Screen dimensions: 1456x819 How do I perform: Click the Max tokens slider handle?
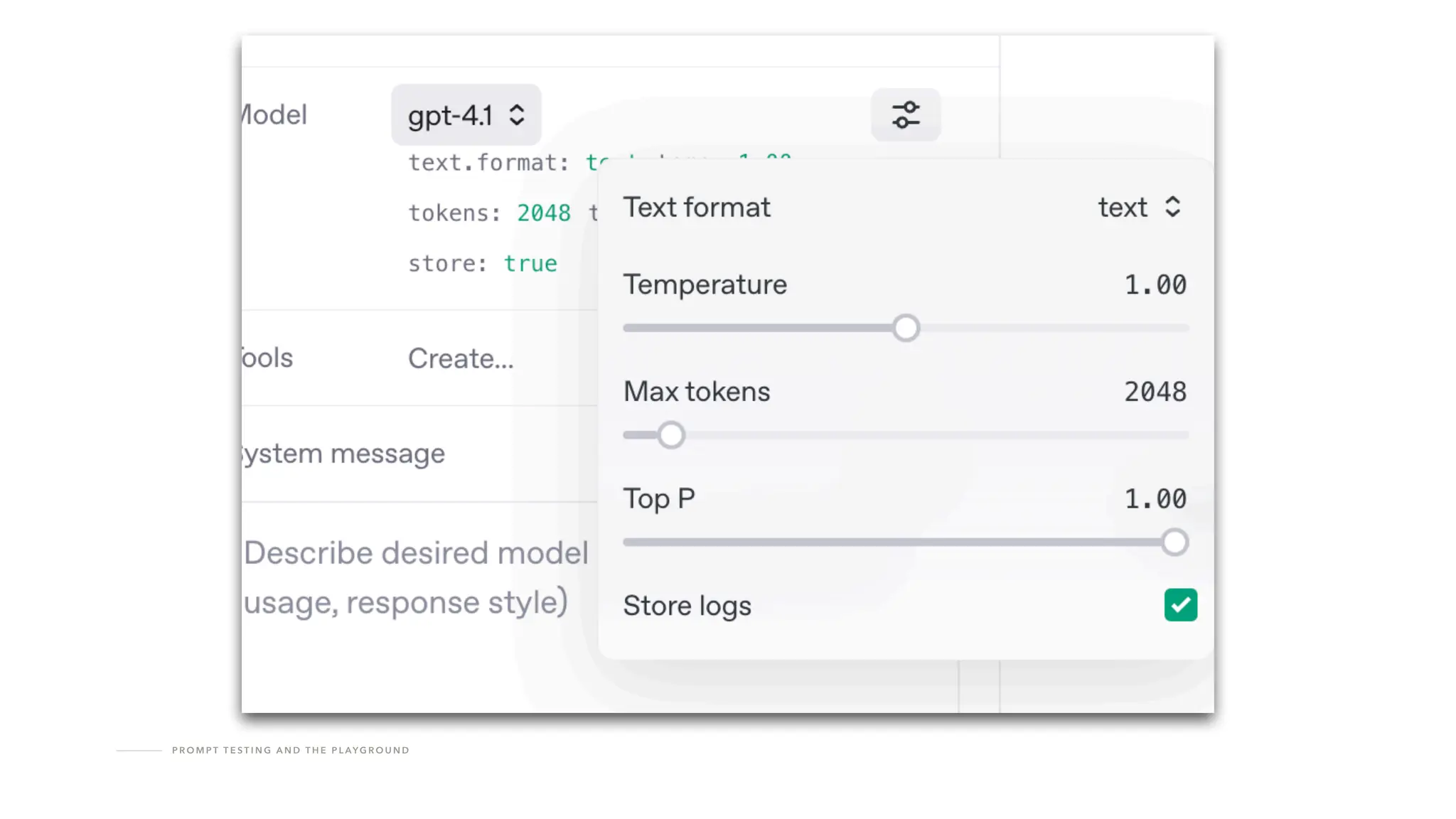(670, 435)
